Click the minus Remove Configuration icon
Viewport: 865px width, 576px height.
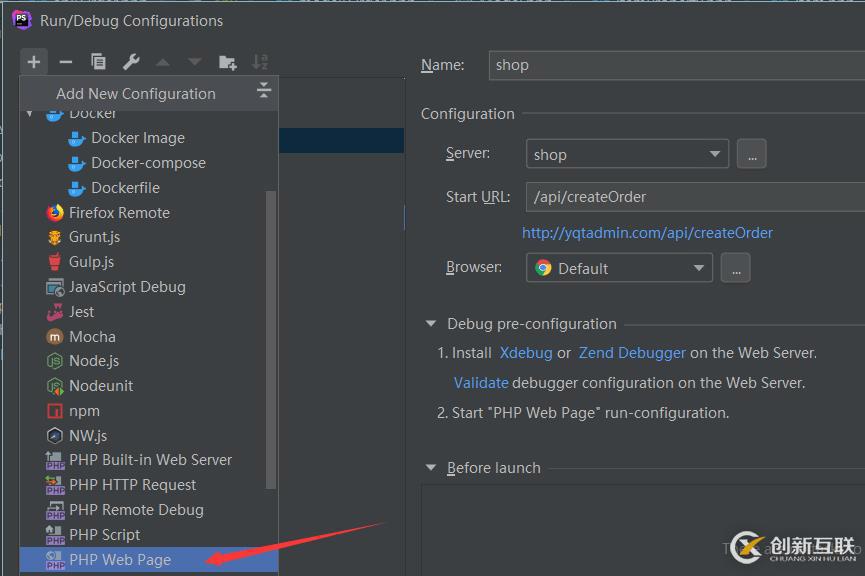[x=66, y=62]
